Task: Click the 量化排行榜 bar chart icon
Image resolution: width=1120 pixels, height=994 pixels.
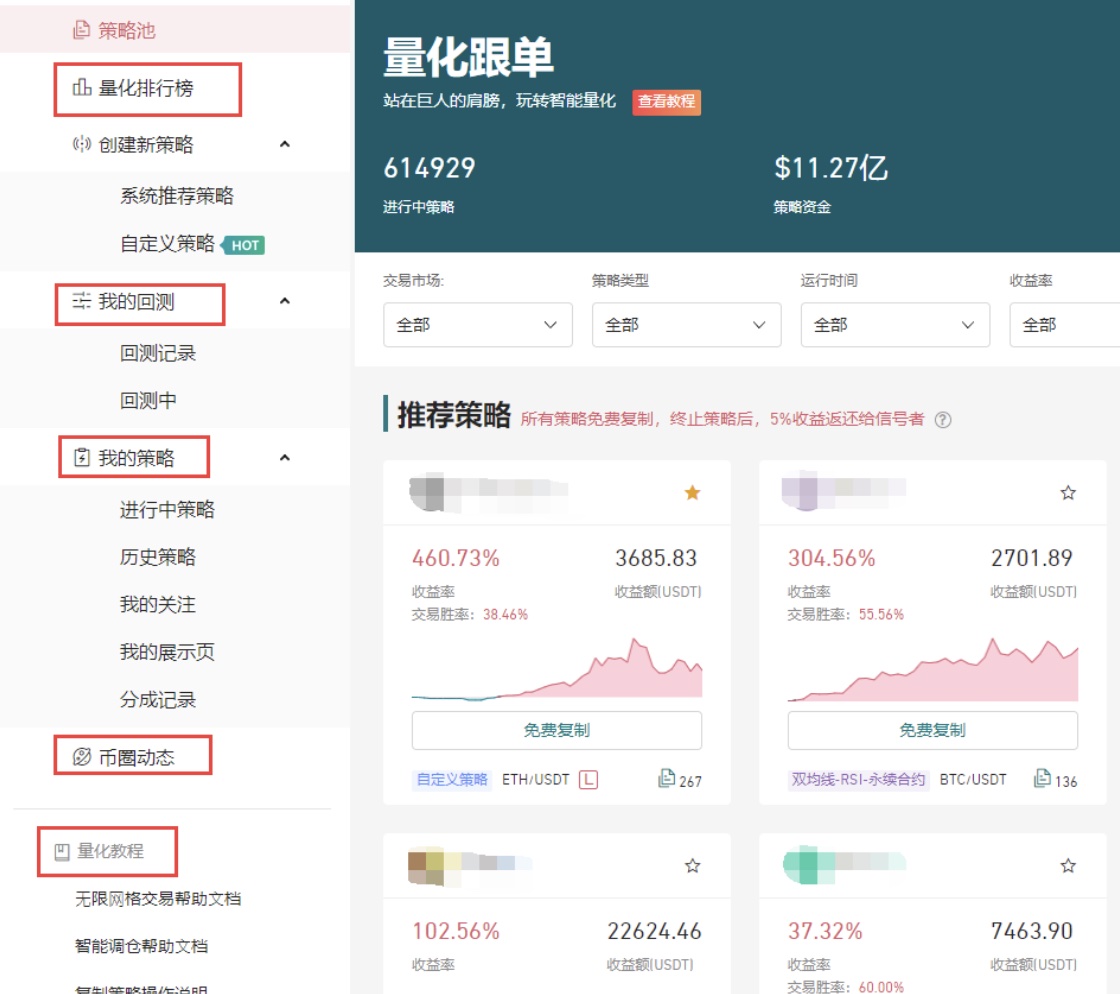Action: click(x=82, y=89)
